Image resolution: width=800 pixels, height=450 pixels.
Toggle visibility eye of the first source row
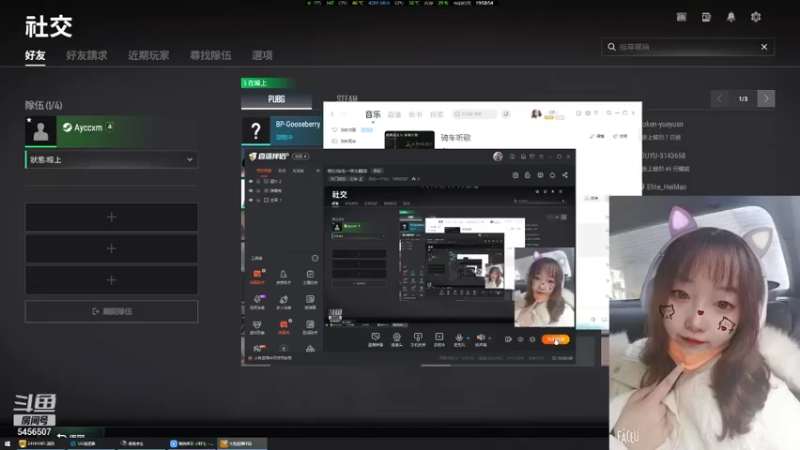[251, 181]
